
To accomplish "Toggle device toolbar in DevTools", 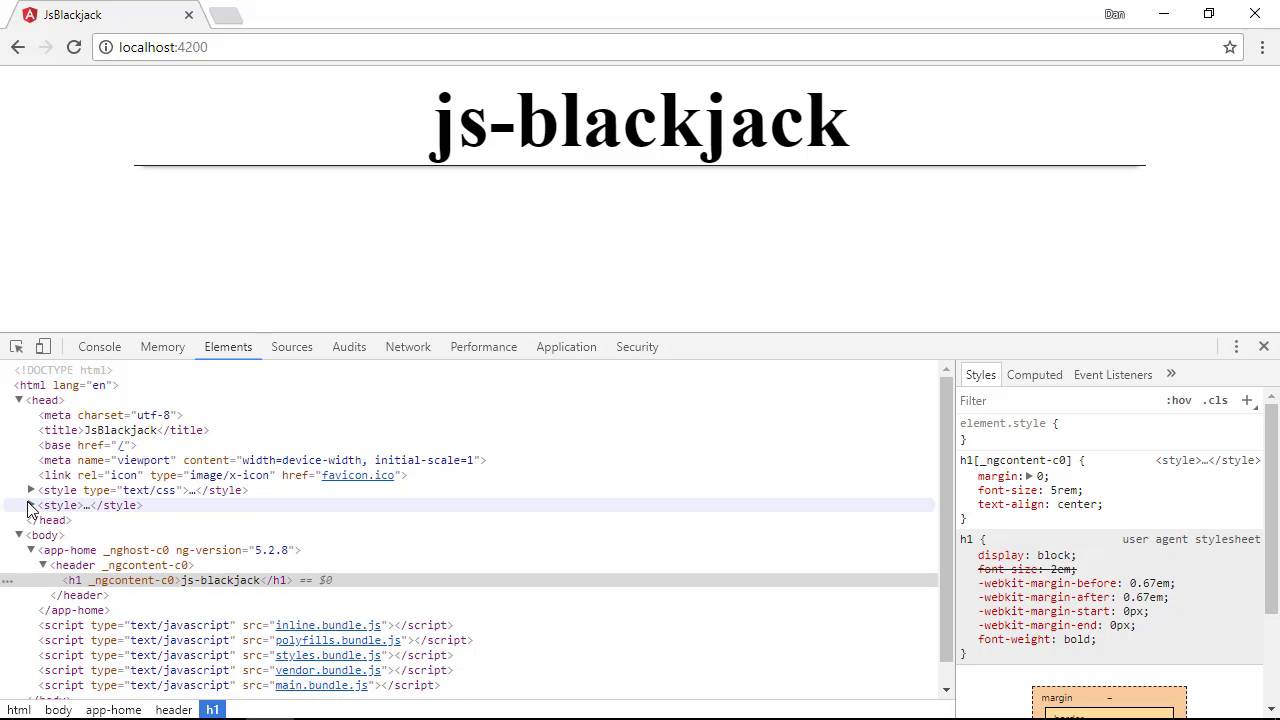I will coord(43,346).
